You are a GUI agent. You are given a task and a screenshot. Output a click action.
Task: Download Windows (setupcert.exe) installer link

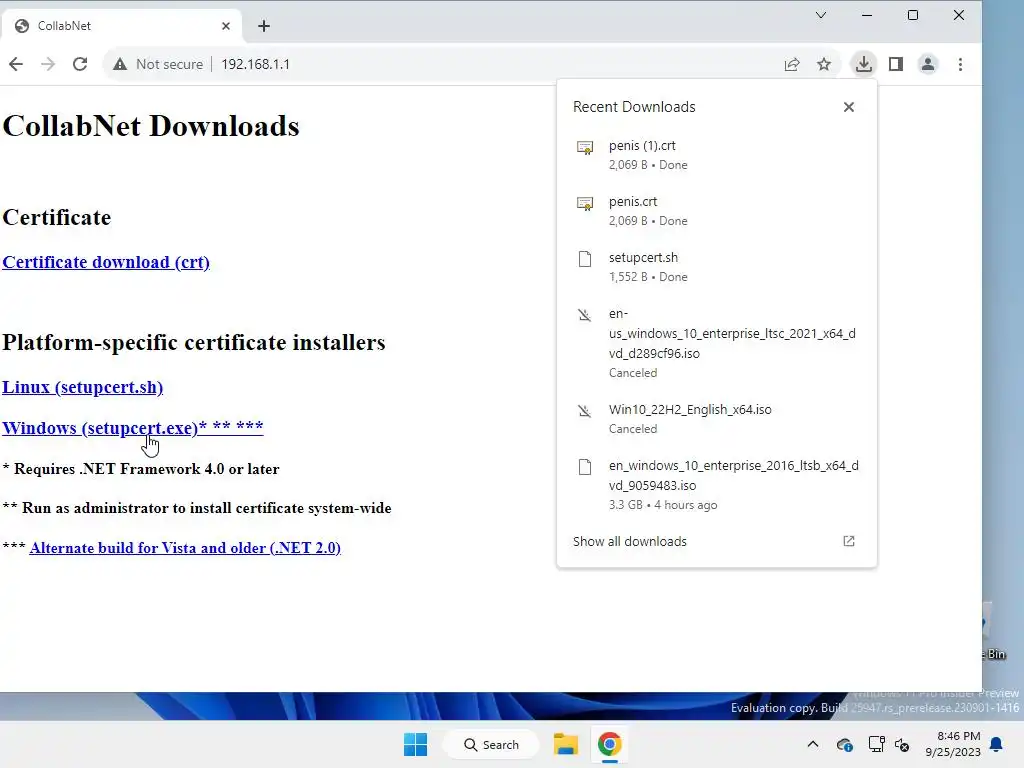pos(133,428)
